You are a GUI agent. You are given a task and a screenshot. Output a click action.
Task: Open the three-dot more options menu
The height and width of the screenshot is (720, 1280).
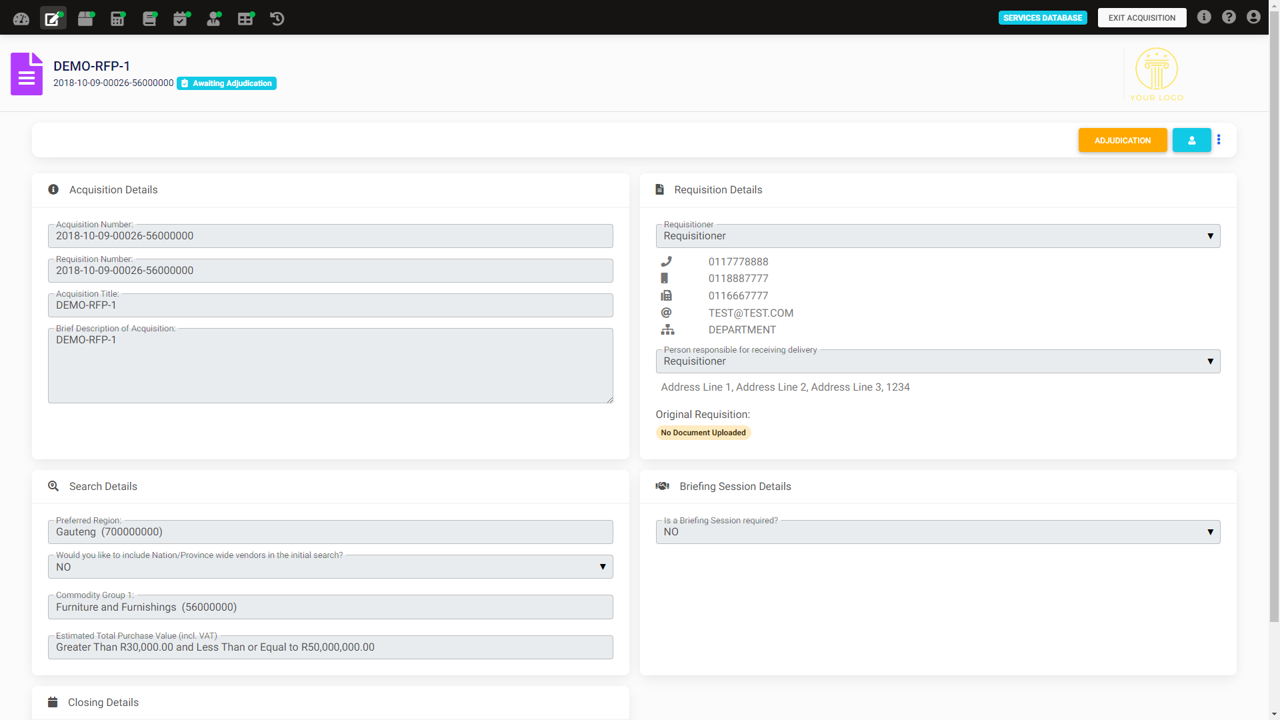click(1219, 140)
